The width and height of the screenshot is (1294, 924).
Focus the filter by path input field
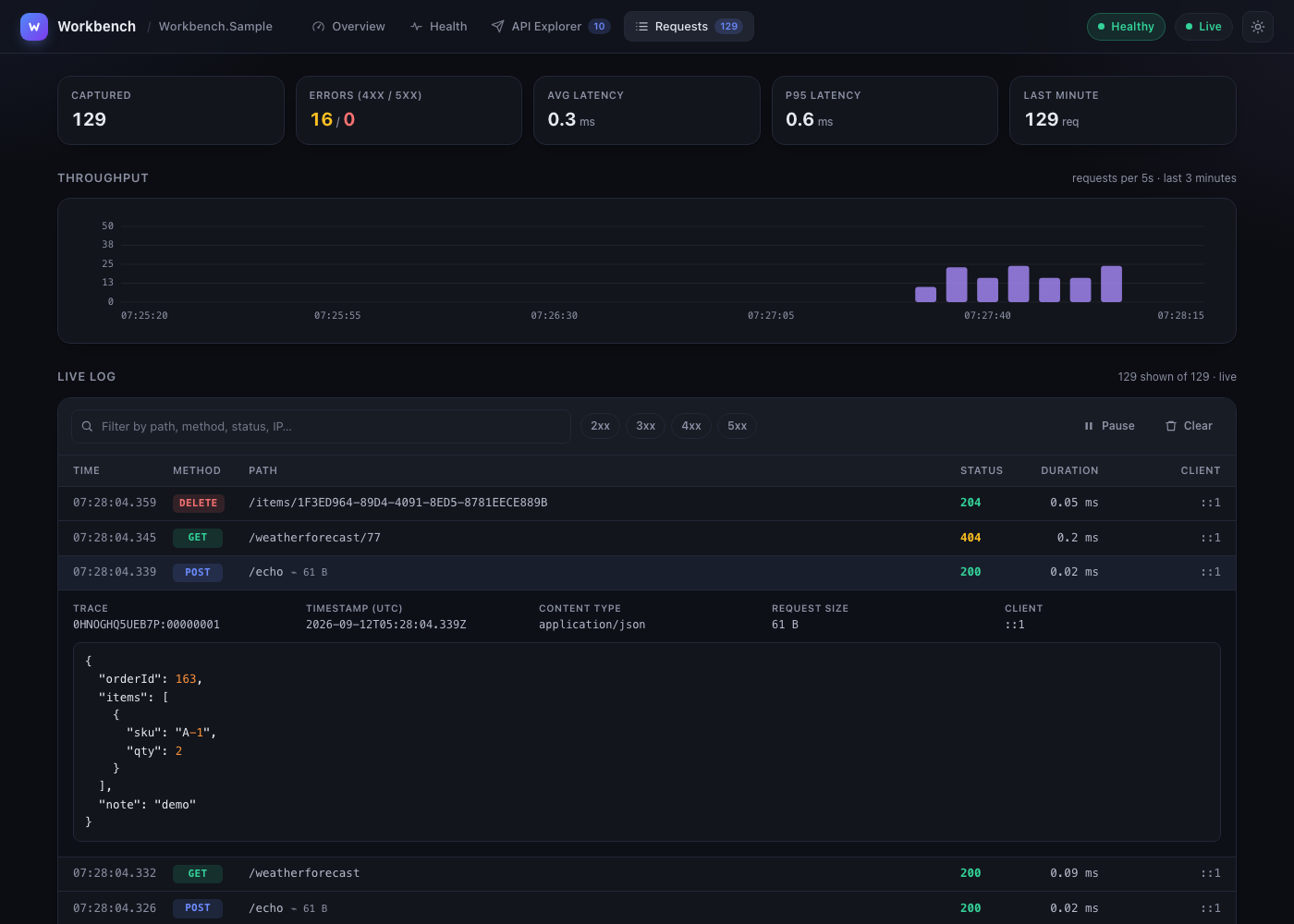click(321, 427)
